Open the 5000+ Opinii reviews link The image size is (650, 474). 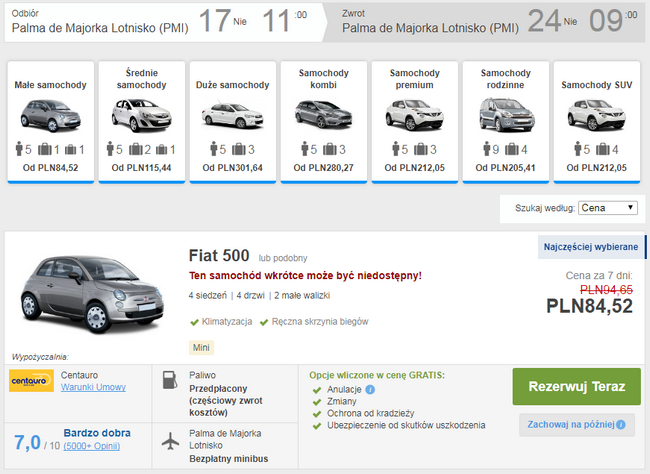(92, 446)
